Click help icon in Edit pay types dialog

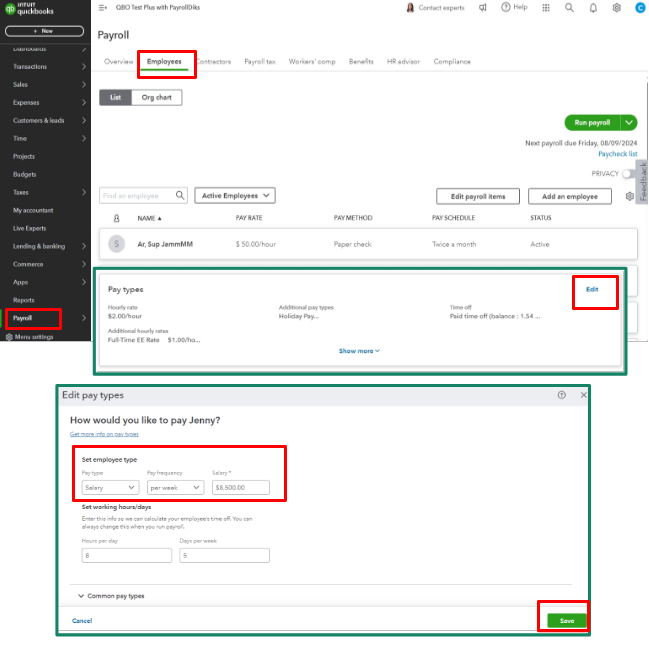click(561, 395)
